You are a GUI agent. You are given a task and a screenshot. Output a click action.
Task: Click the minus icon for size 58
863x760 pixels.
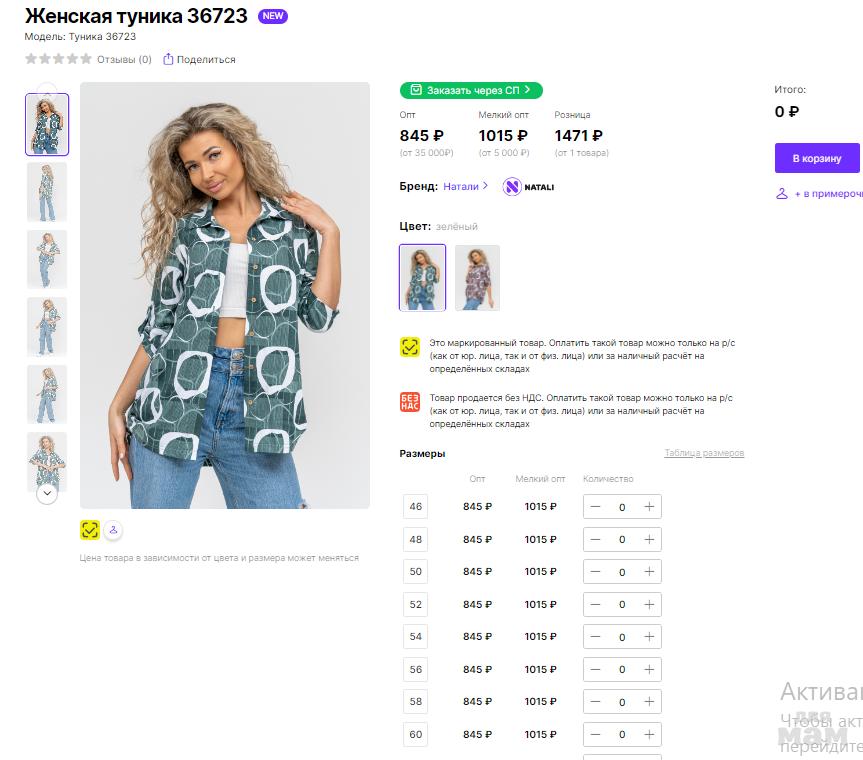point(596,702)
